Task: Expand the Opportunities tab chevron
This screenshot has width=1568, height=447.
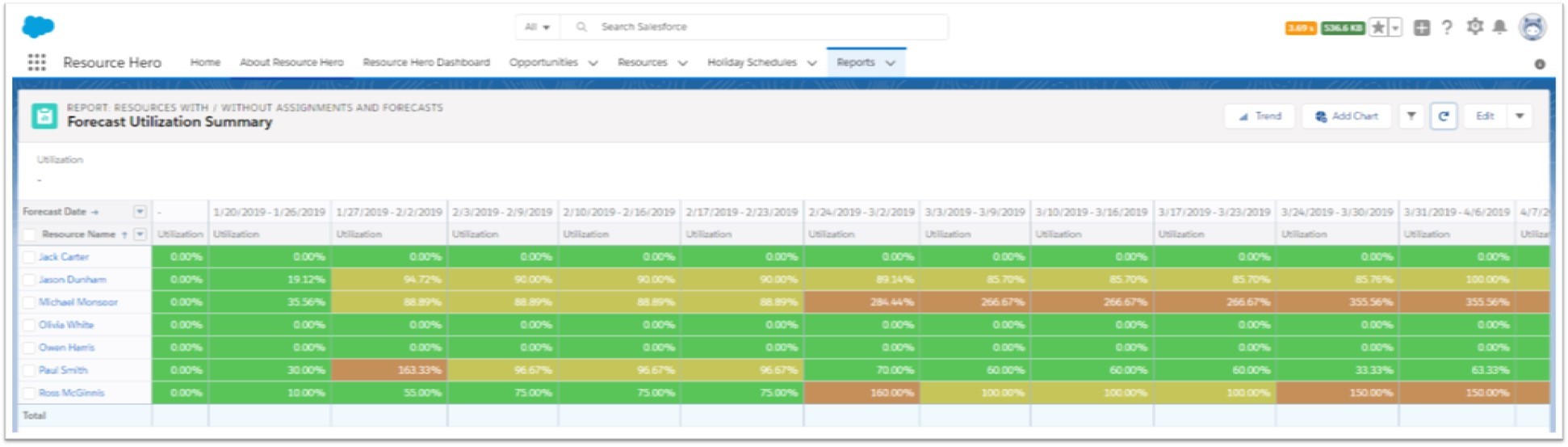Action: pos(593,63)
